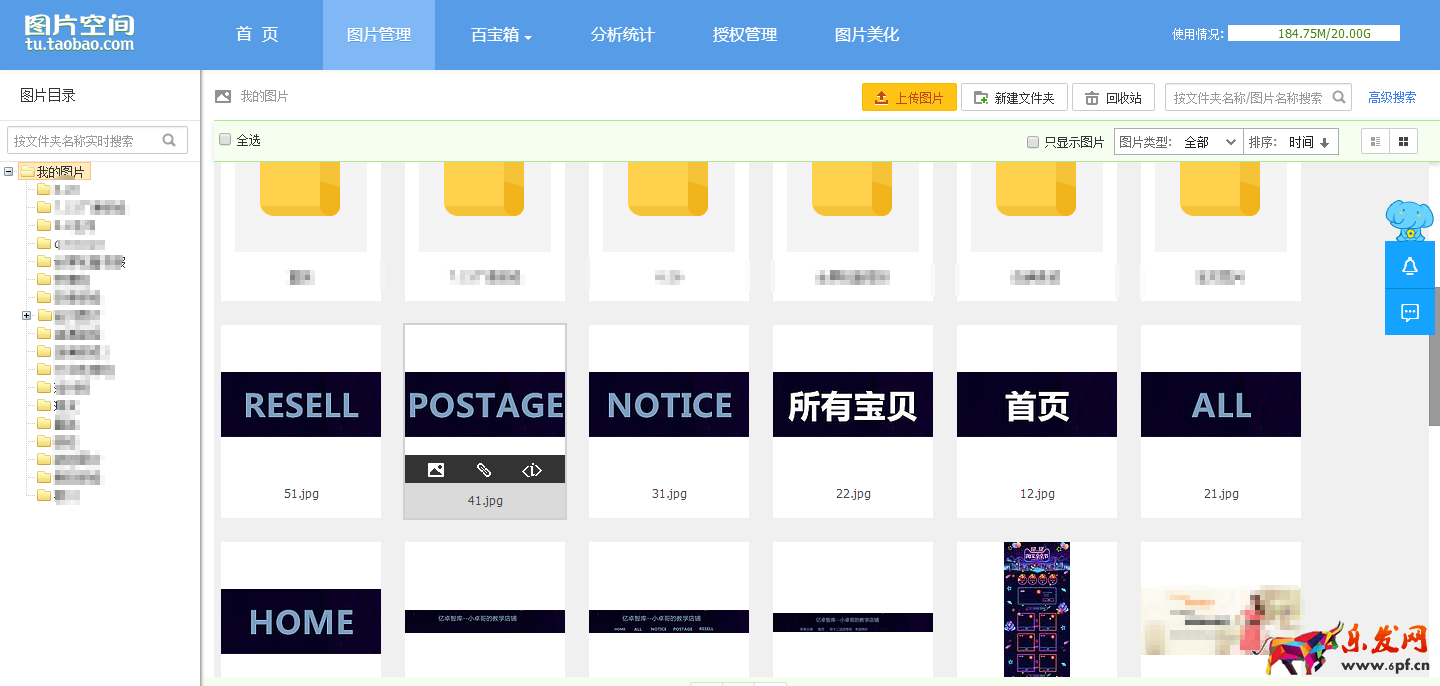Open the notification bell panel
The height and width of the screenshot is (686, 1440).
click(1410, 266)
